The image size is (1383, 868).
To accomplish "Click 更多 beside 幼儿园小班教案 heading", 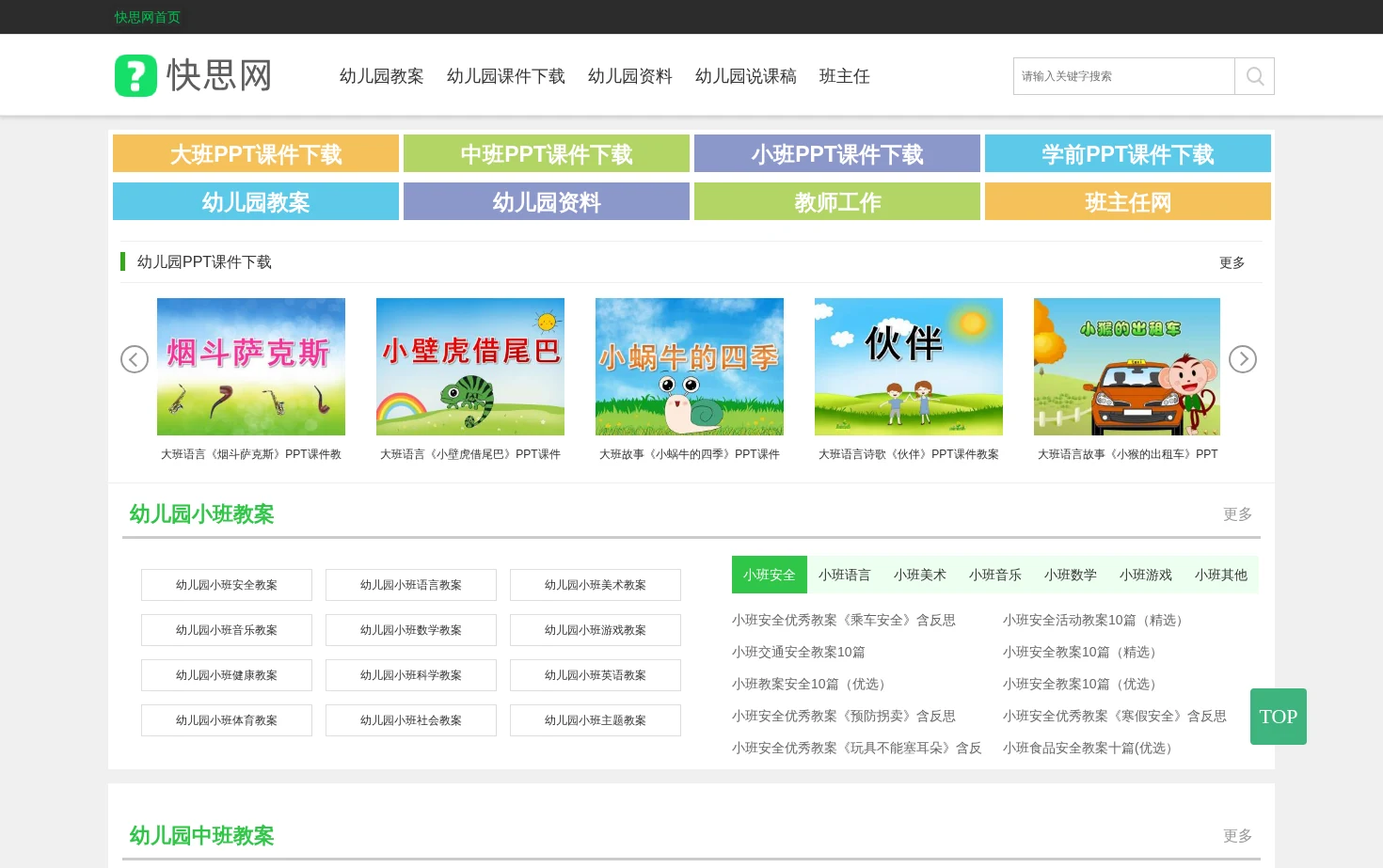I will pyautogui.click(x=1237, y=514).
